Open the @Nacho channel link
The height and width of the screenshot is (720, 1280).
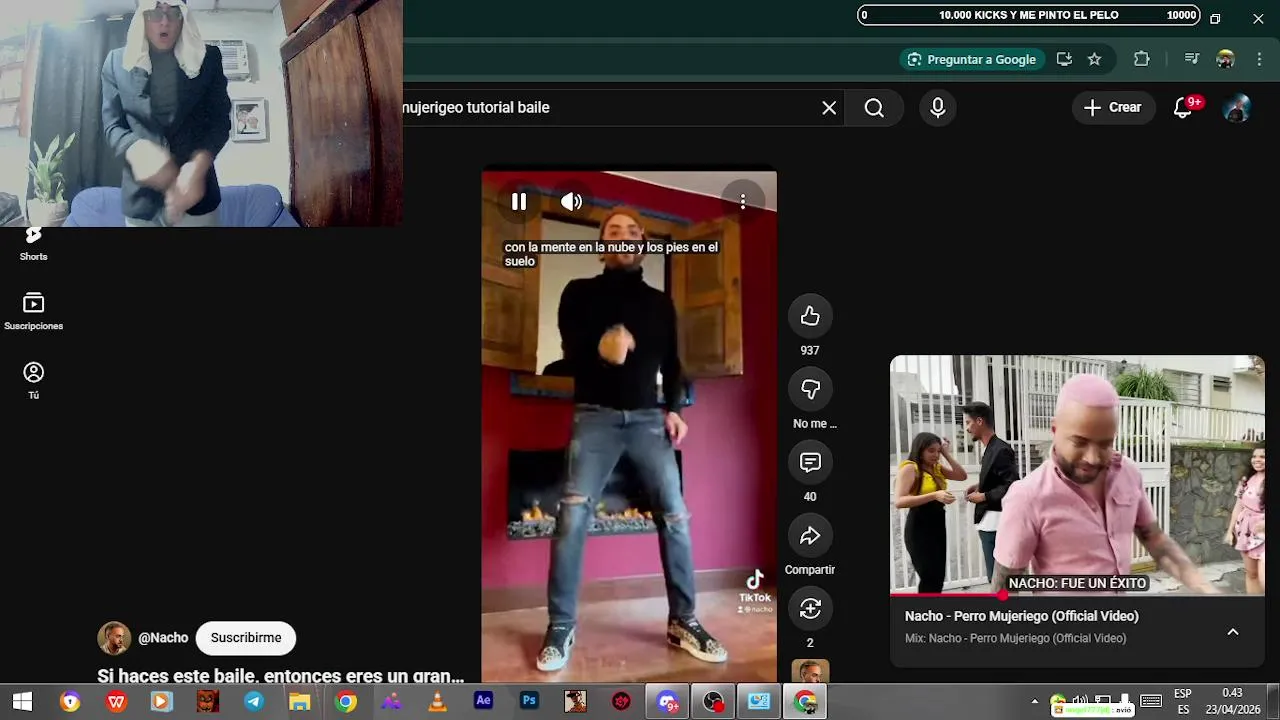pyautogui.click(x=163, y=638)
